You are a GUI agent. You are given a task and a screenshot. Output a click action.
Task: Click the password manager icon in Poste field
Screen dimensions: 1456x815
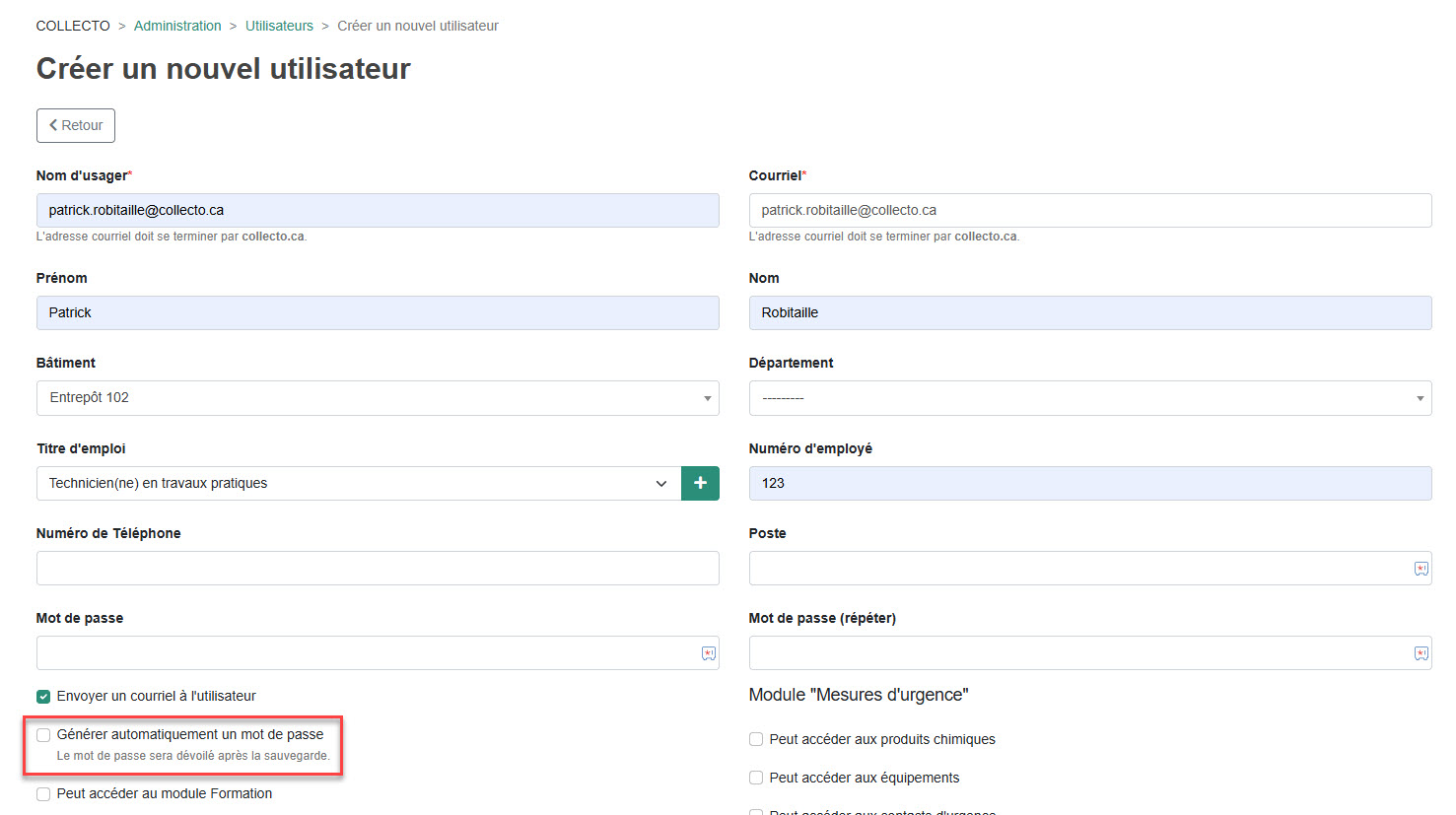pos(1421,569)
